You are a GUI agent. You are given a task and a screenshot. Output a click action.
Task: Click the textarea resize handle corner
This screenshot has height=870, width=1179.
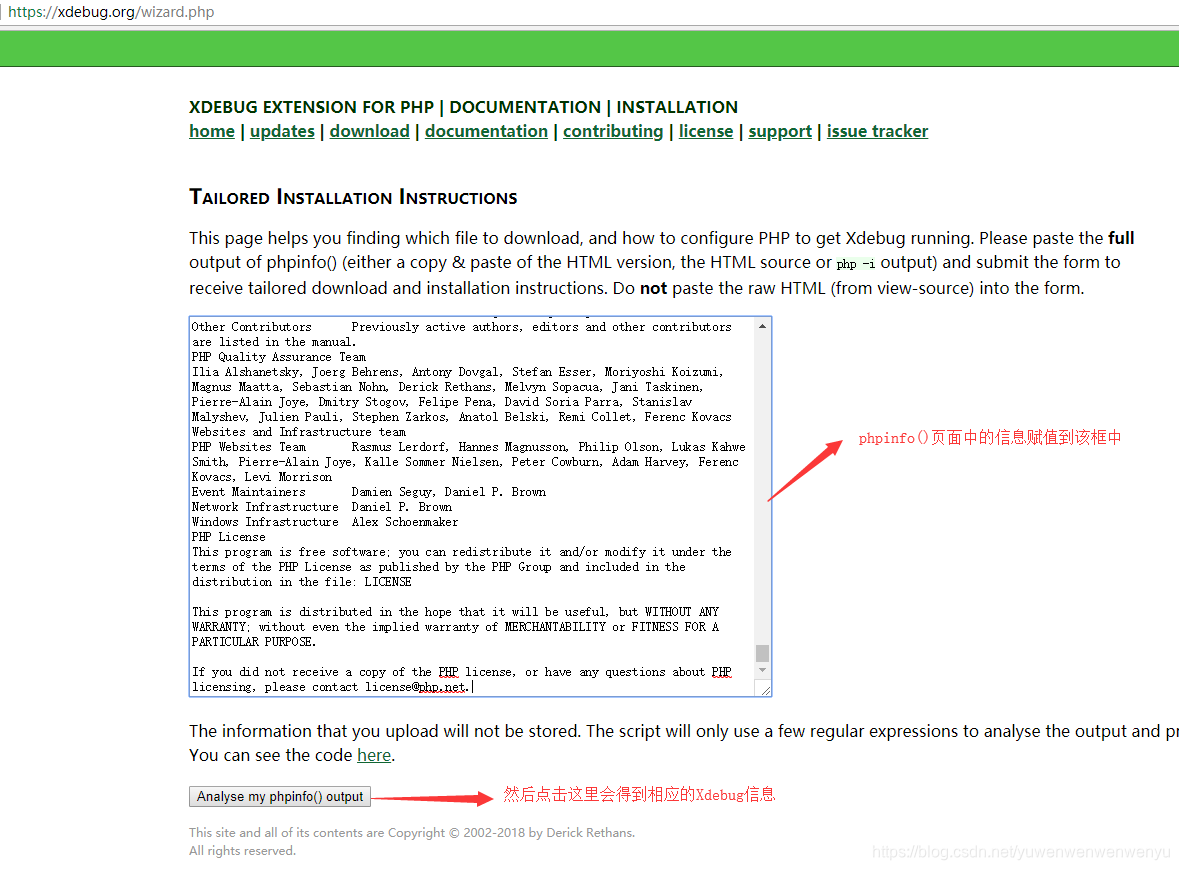click(x=765, y=690)
